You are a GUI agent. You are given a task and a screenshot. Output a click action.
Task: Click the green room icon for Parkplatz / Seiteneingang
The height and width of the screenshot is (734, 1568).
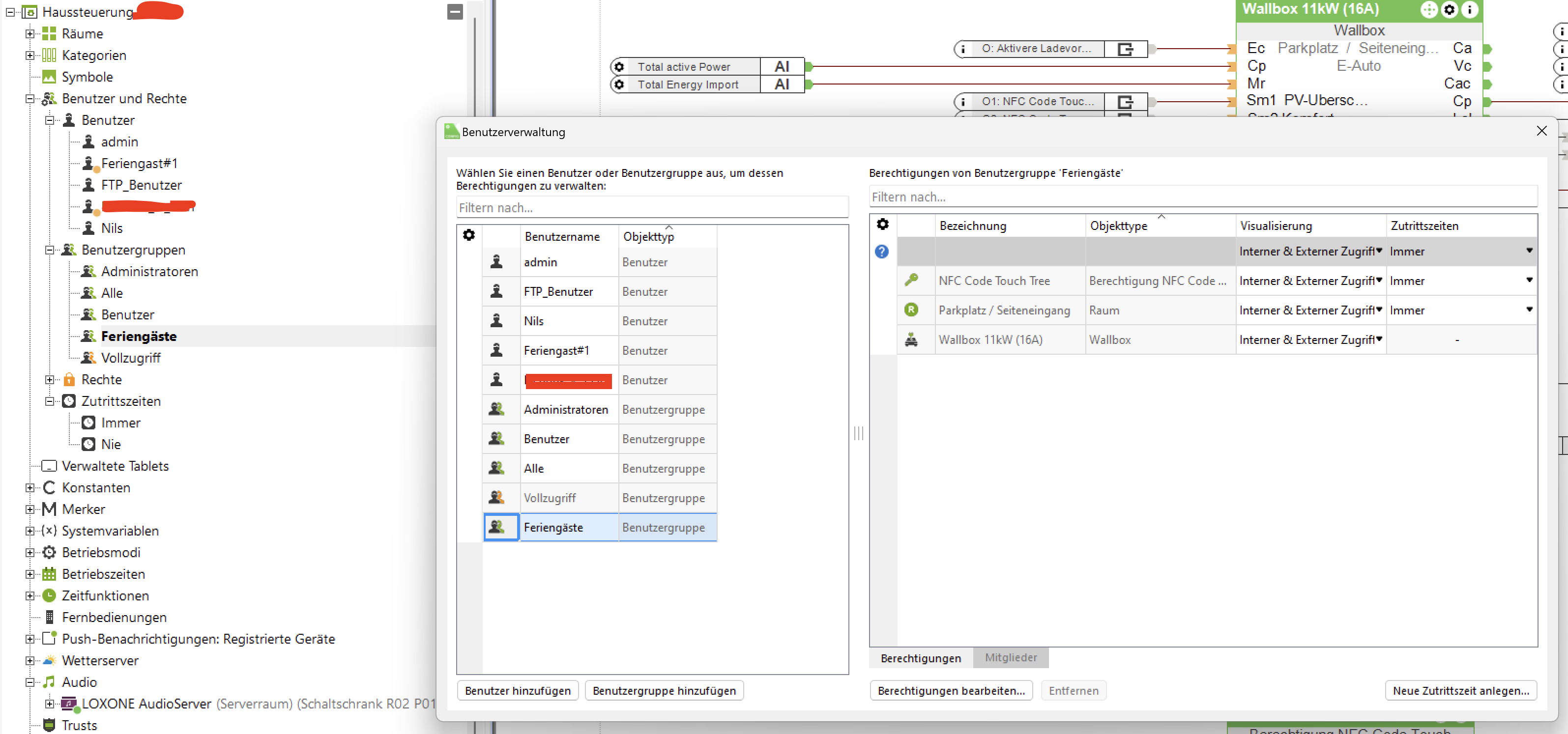(911, 310)
